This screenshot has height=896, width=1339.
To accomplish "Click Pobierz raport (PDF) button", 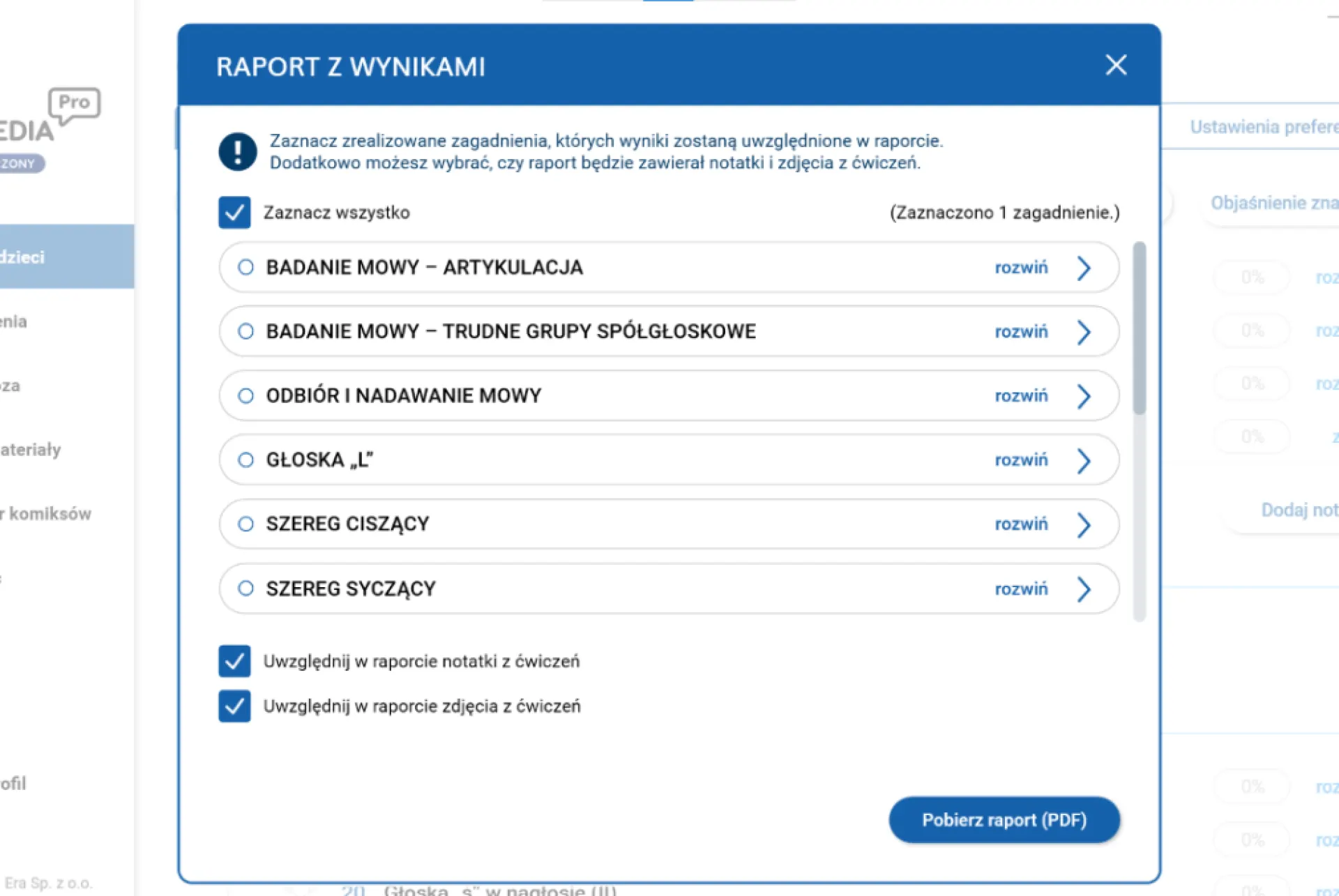I will [1004, 820].
